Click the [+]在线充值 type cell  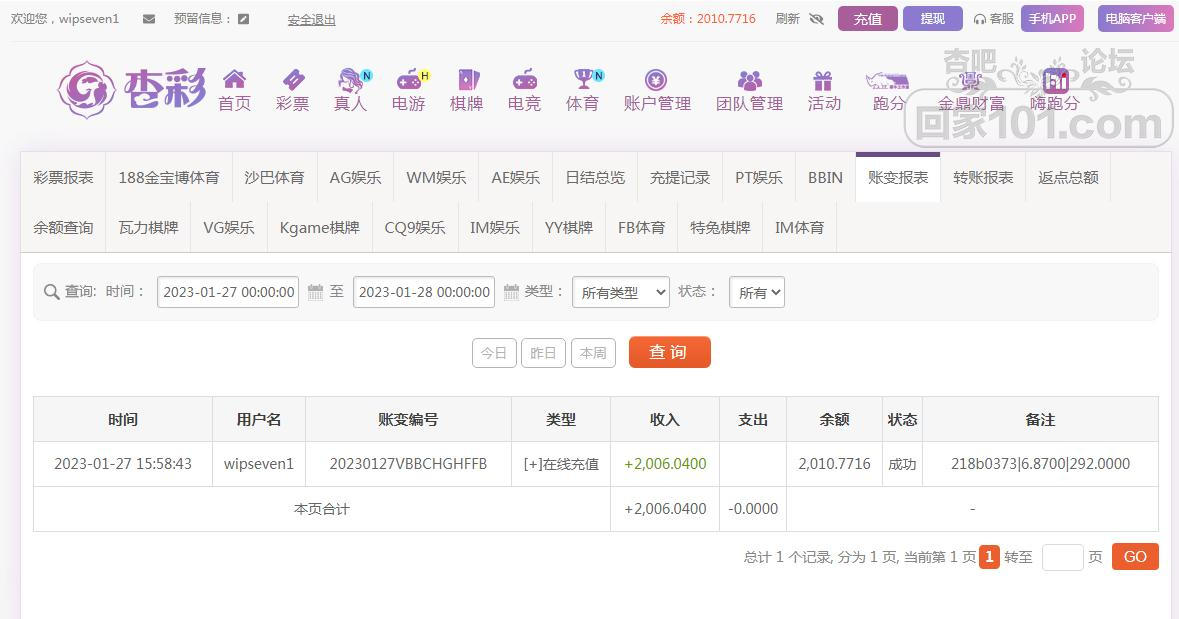point(561,464)
